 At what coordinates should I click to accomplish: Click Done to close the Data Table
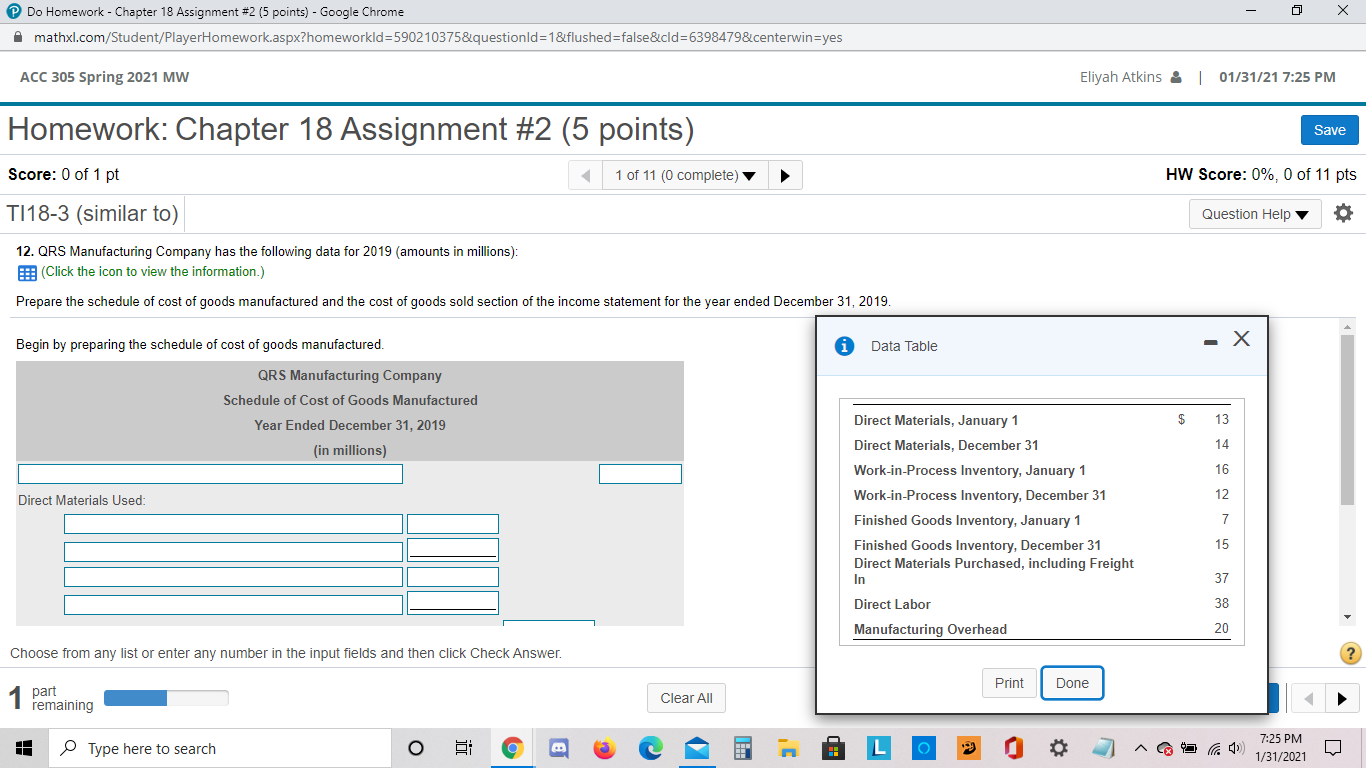(1072, 683)
